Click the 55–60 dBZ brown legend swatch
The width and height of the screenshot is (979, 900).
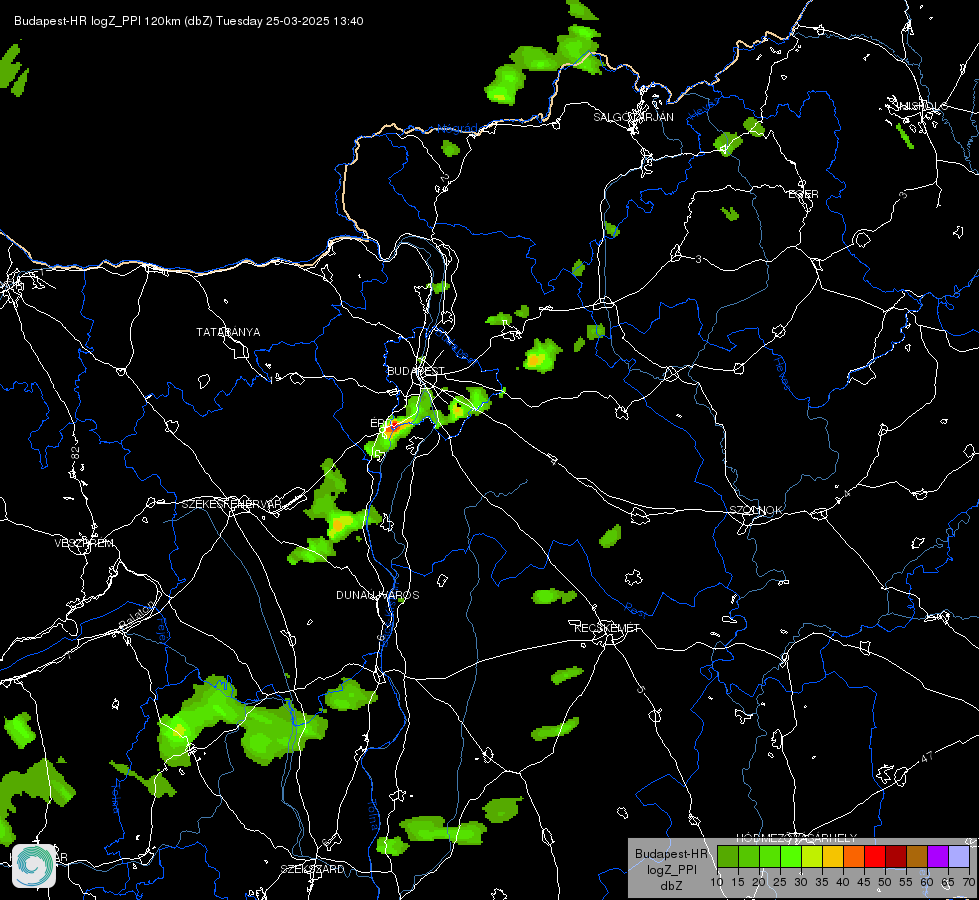point(917,856)
